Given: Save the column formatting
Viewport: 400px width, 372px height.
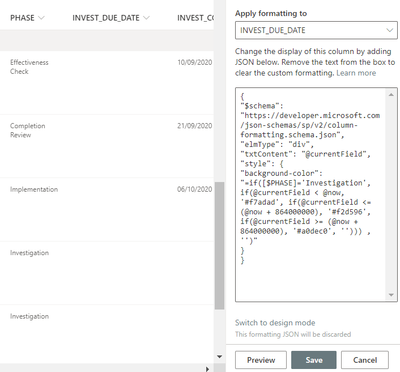Looking at the screenshot, I should tap(314, 360).
